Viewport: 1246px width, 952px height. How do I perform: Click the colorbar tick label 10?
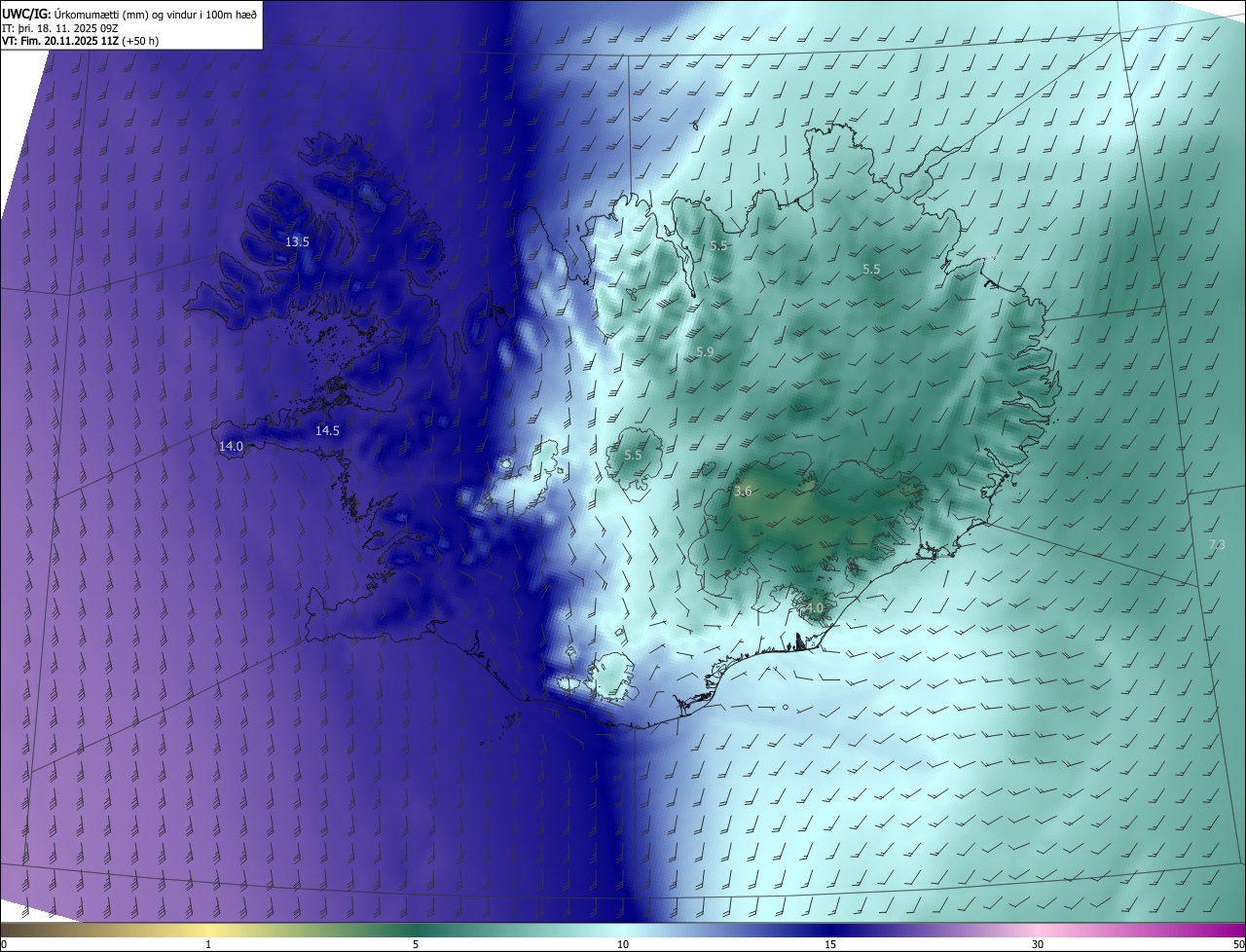pos(623,944)
